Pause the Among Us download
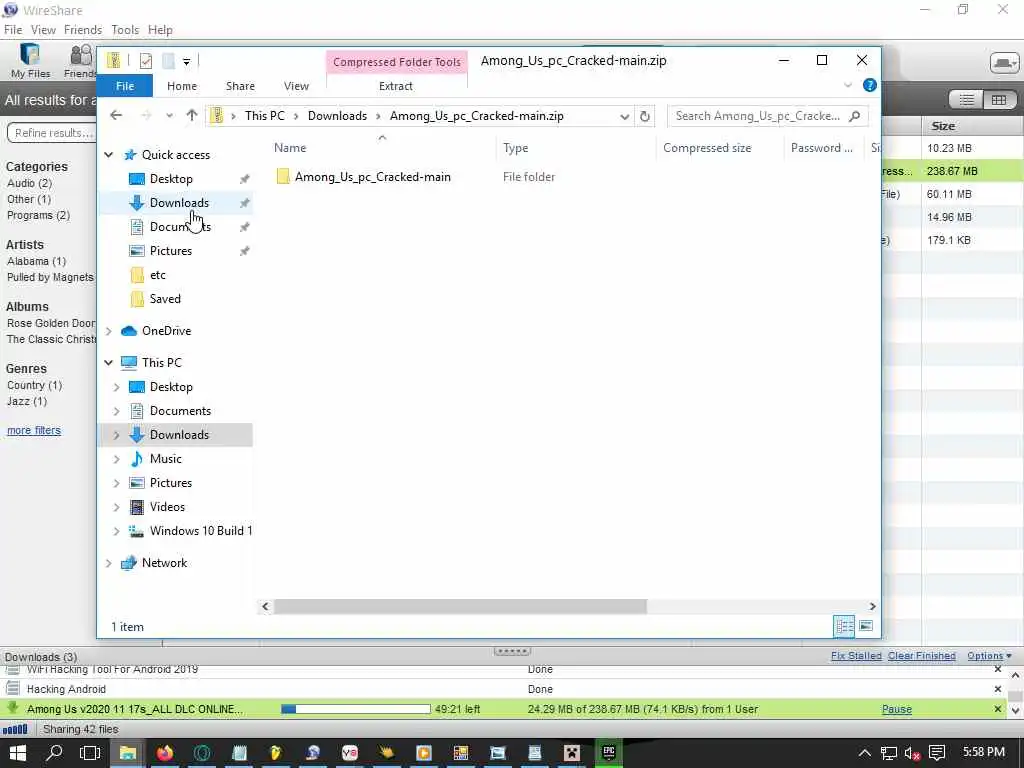This screenshot has height=768, width=1024. point(897,709)
